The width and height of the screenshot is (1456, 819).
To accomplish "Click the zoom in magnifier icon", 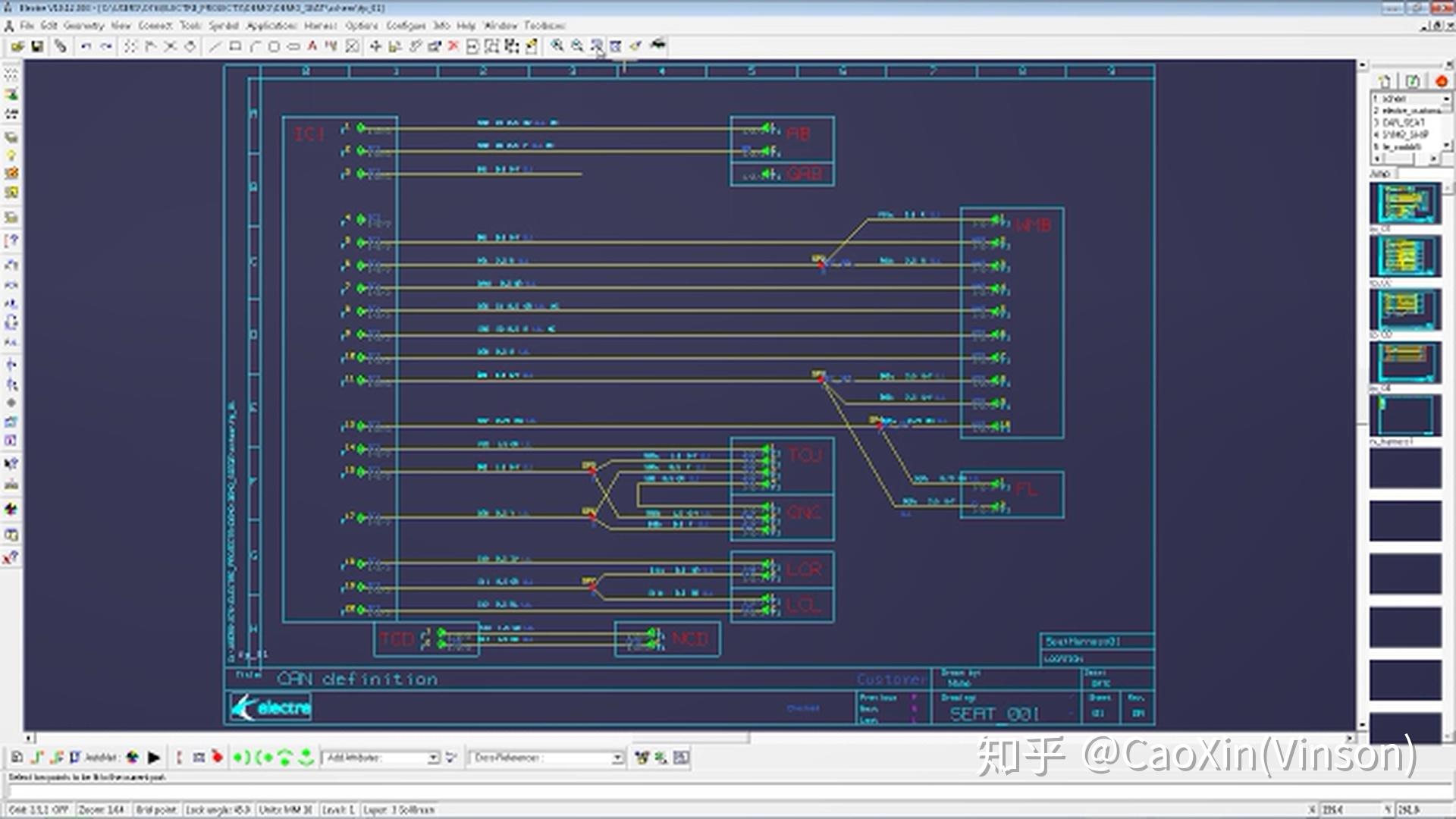I will (x=557, y=46).
